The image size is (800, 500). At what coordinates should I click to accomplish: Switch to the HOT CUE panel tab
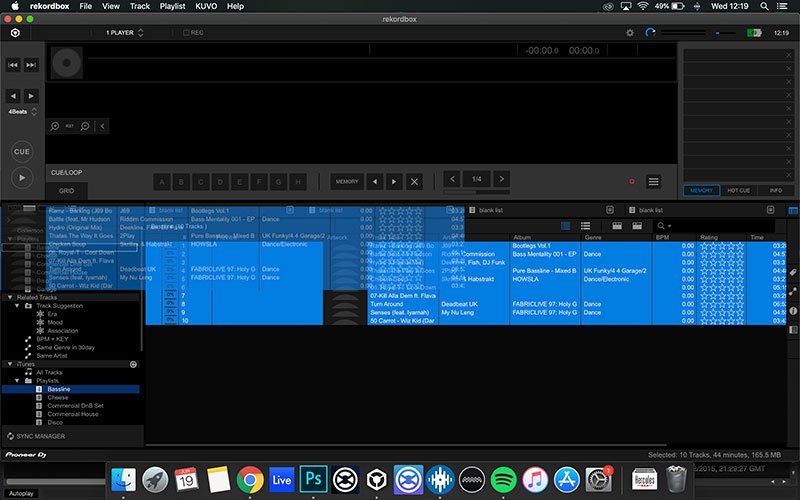coord(738,190)
